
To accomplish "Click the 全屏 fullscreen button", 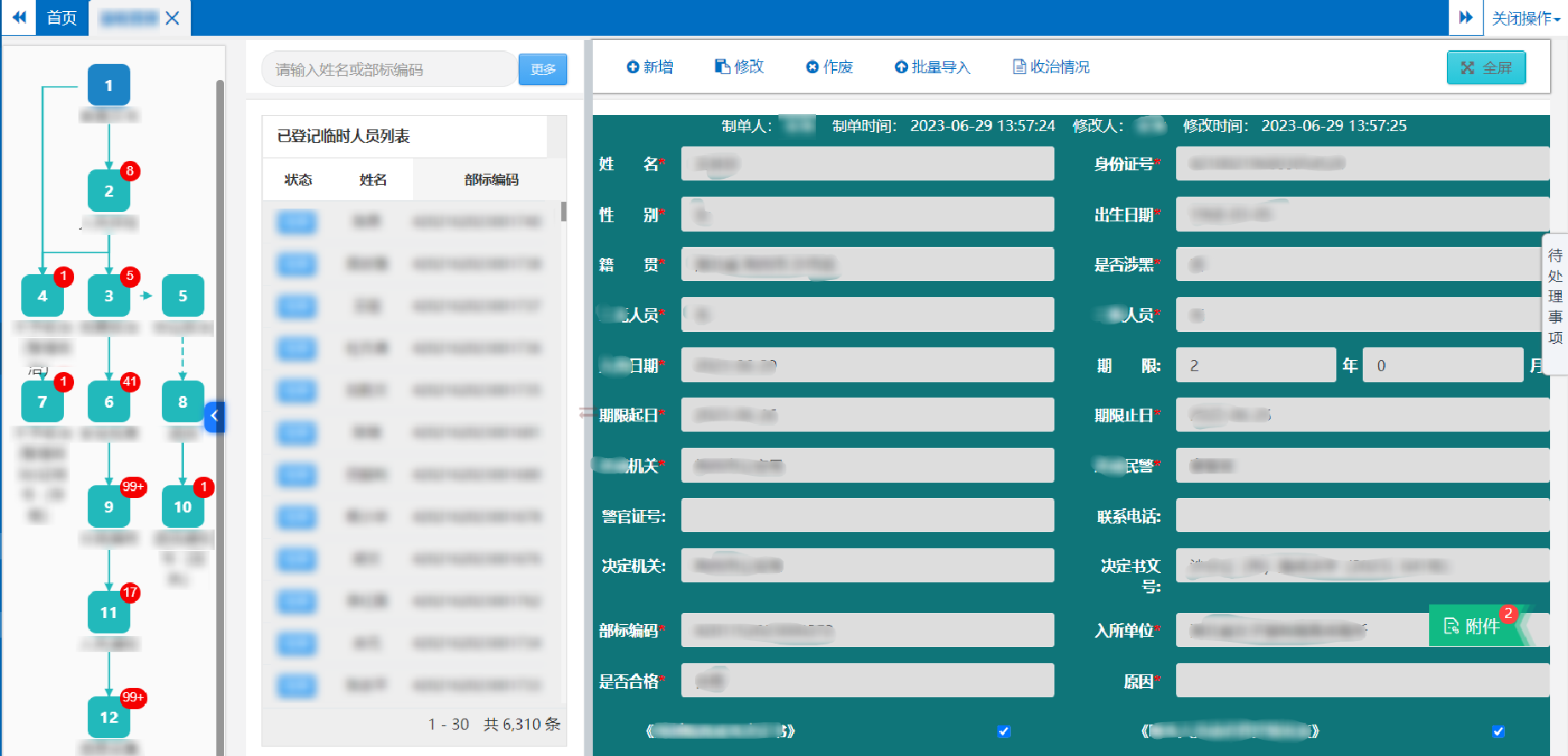I will click(x=1486, y=68).
